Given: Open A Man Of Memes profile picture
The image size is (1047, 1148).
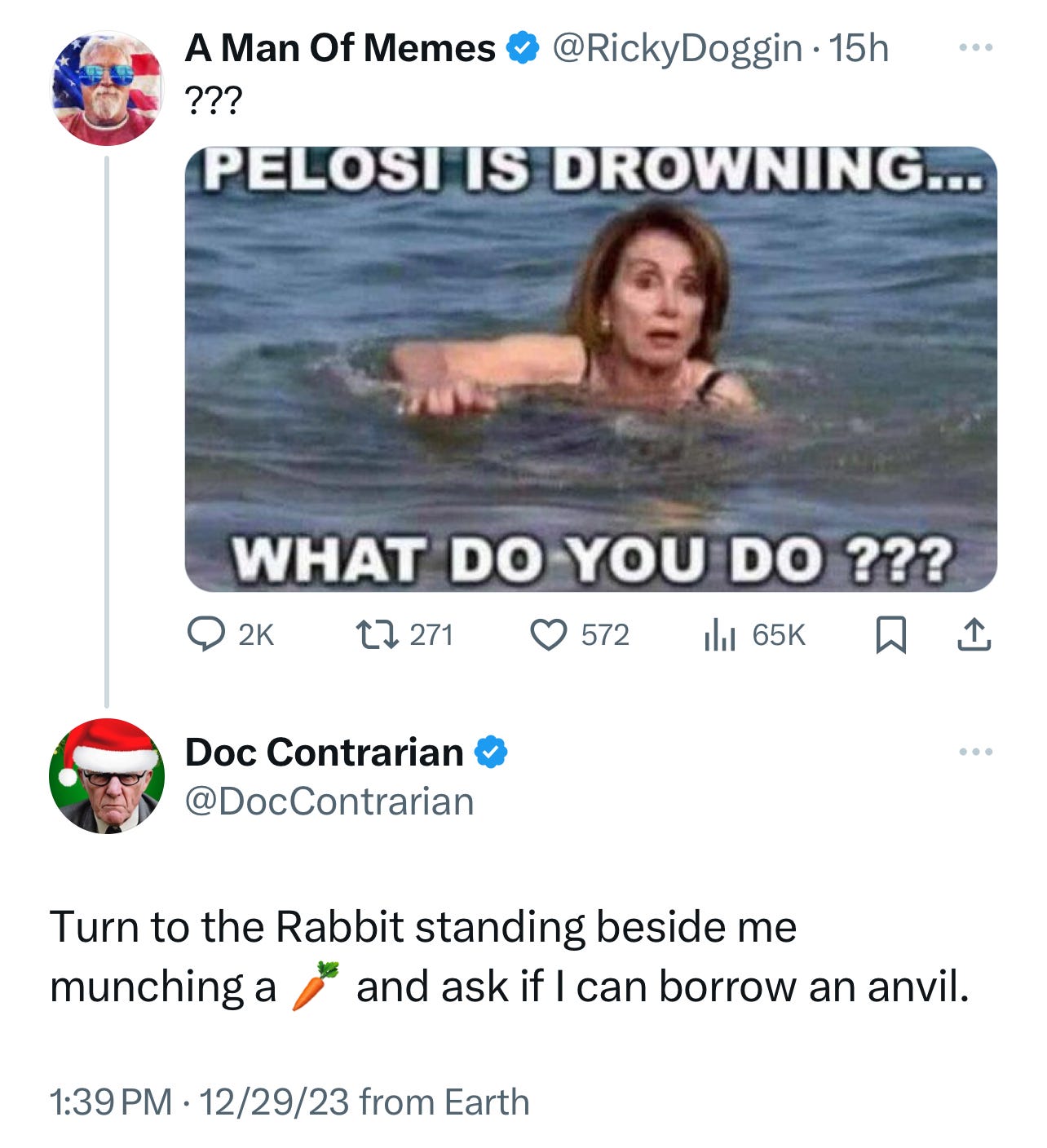Looking at the screenshot, I should 107,89.
